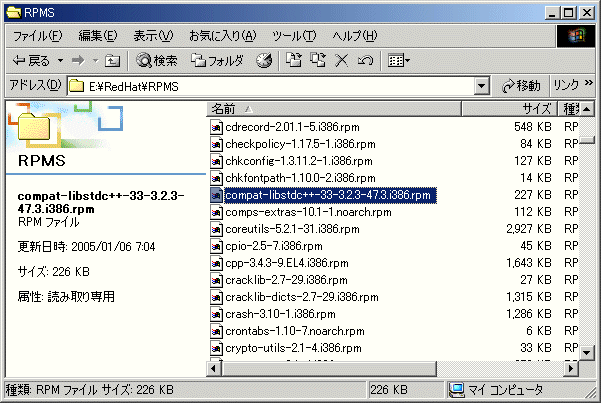Click the cracklib-2.7-29.i386.rpm file icon
This screenshot has width=601, height=403.
[x=216, y=280]
